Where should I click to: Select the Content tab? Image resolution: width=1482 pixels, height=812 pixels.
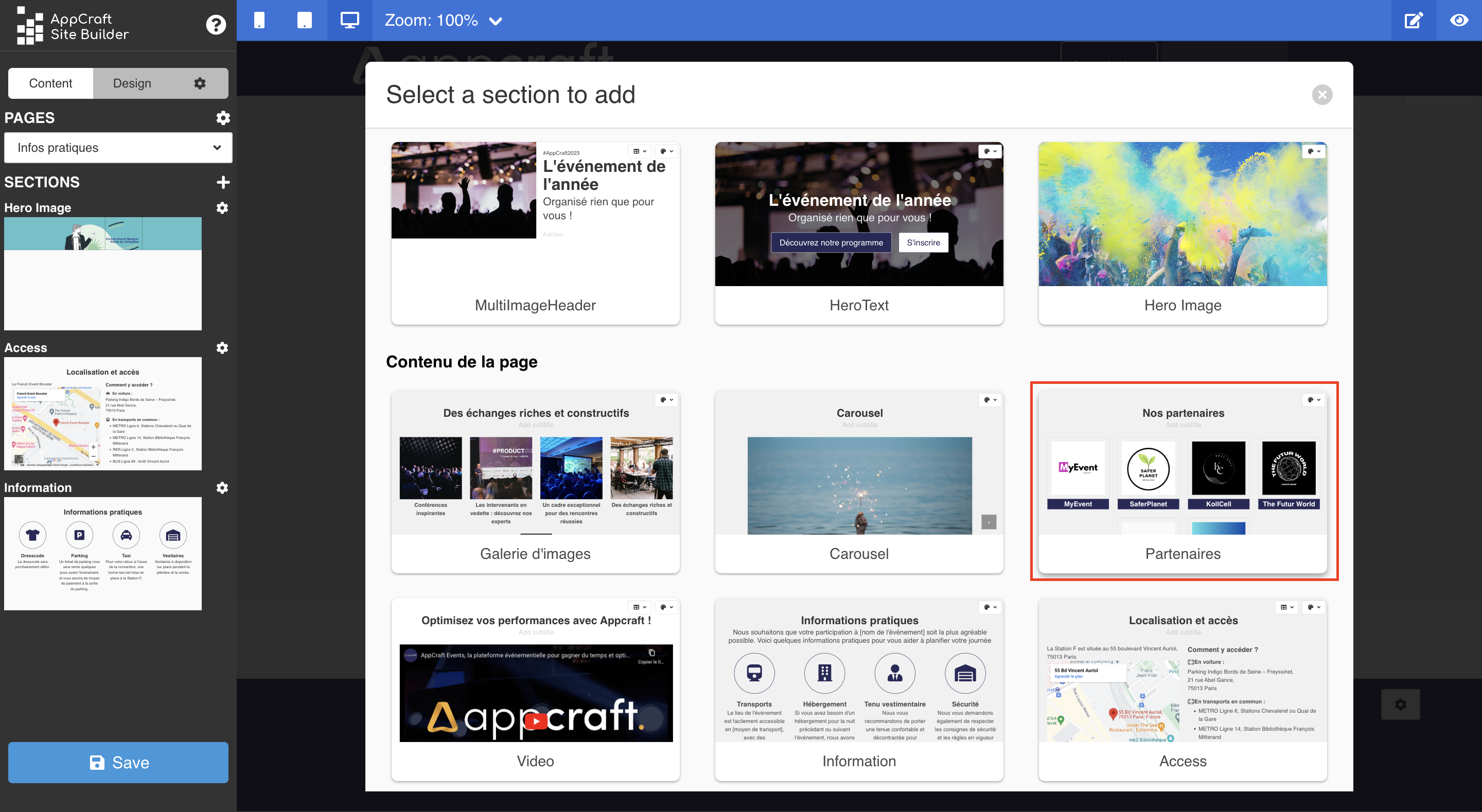click(50, 83)
